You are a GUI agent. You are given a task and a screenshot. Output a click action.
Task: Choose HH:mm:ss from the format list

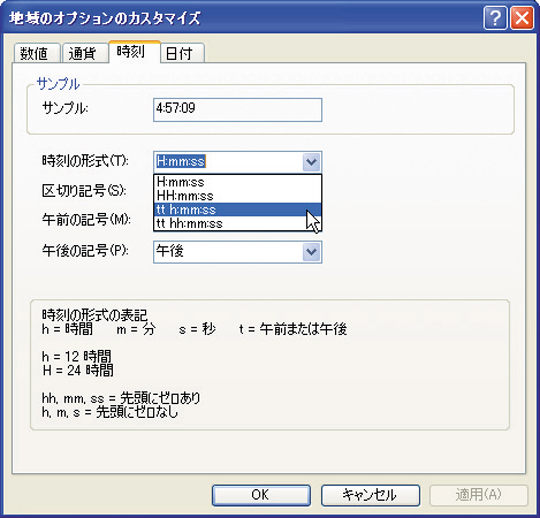tap(237, 196)
